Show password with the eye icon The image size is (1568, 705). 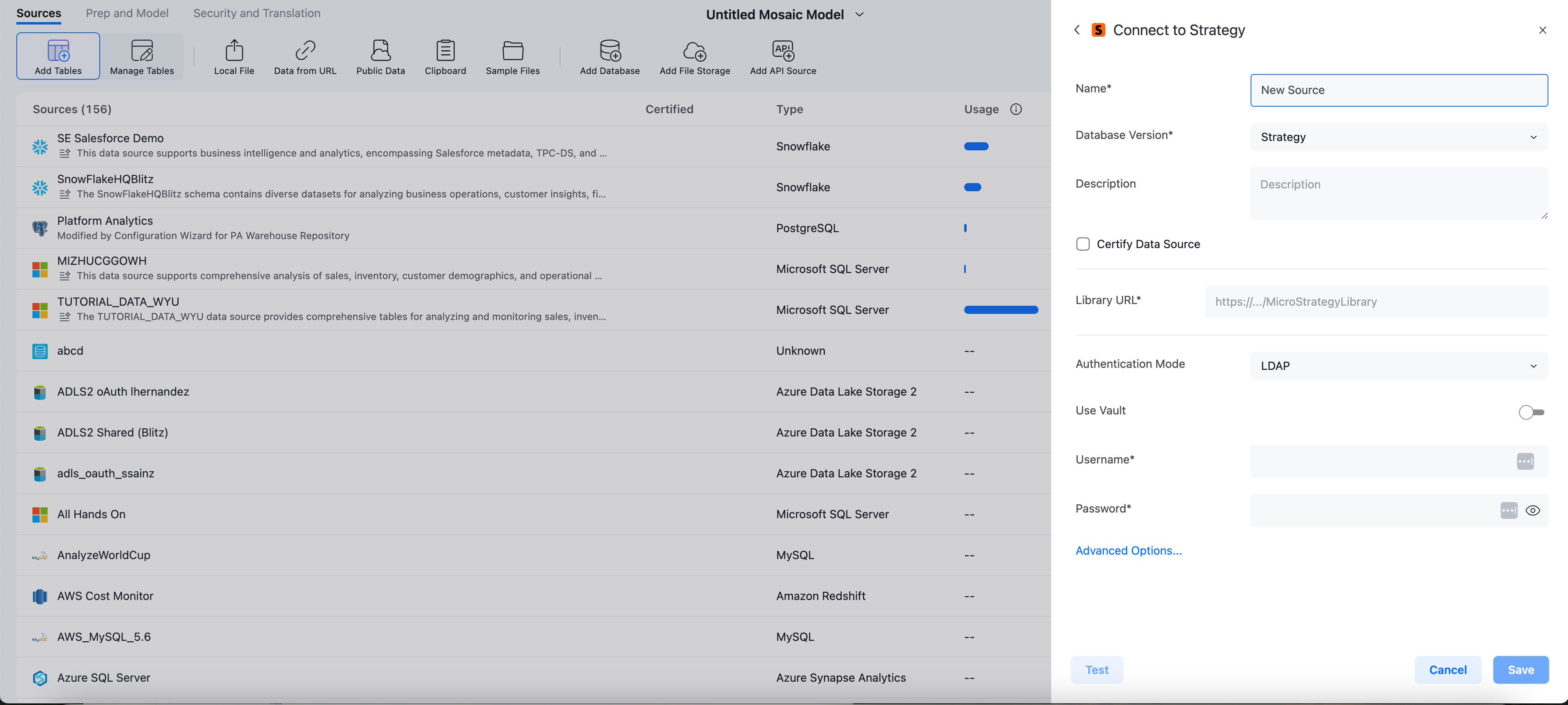pos(1533,510)
